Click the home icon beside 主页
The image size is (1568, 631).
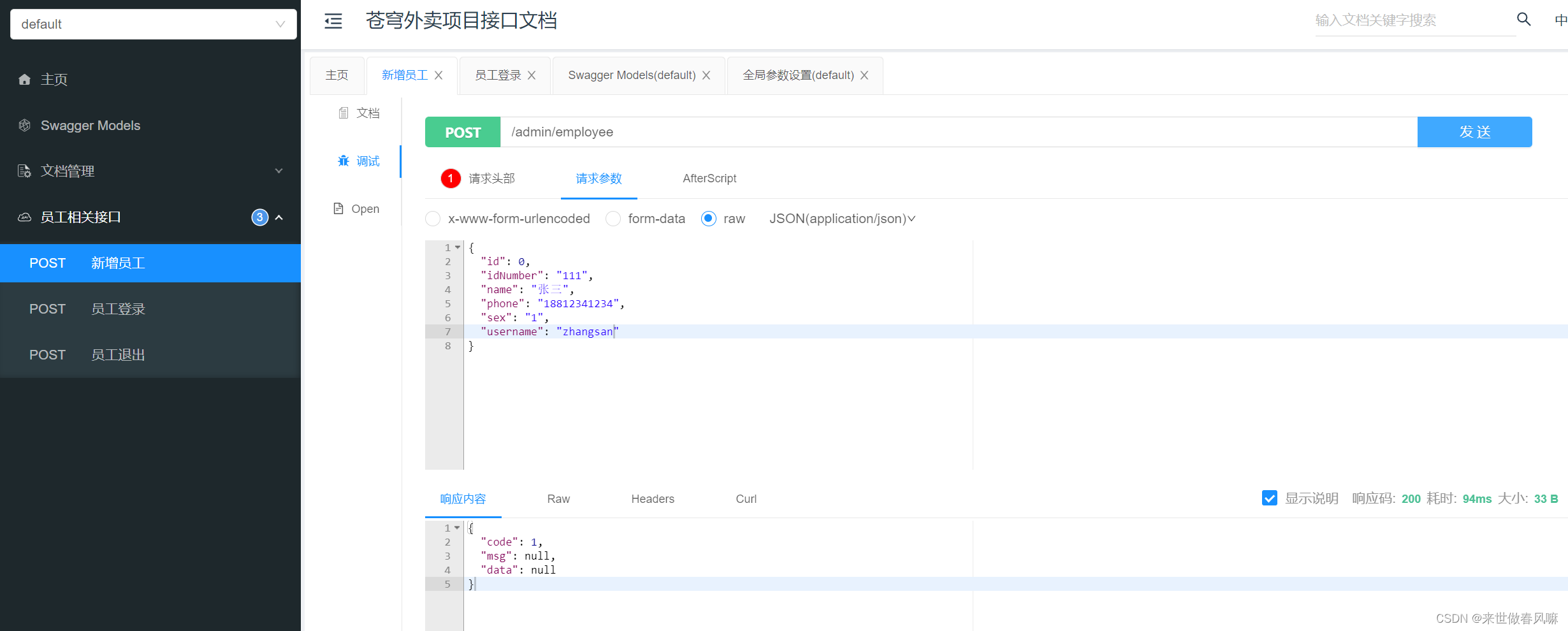24,79
